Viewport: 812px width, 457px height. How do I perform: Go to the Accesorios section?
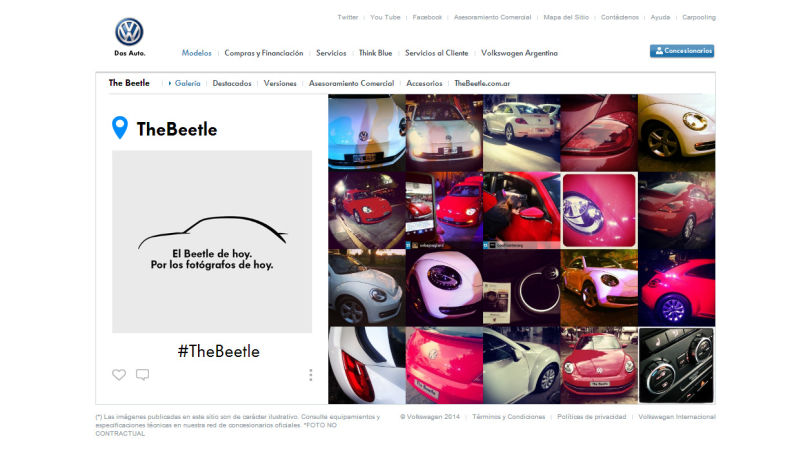click(x=424, y=83)
